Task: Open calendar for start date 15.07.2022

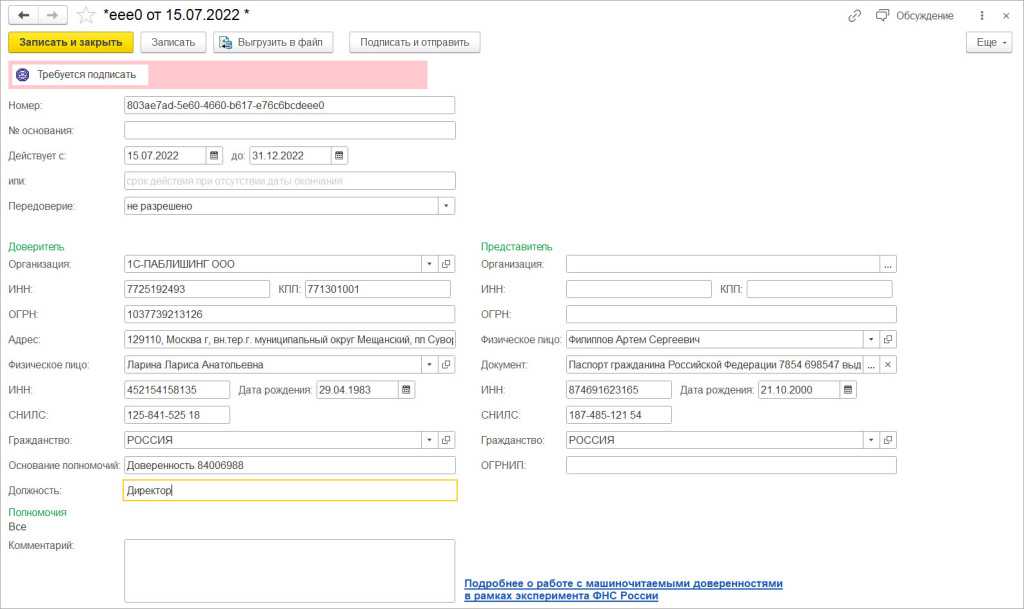Action: (x=214, y=156)
